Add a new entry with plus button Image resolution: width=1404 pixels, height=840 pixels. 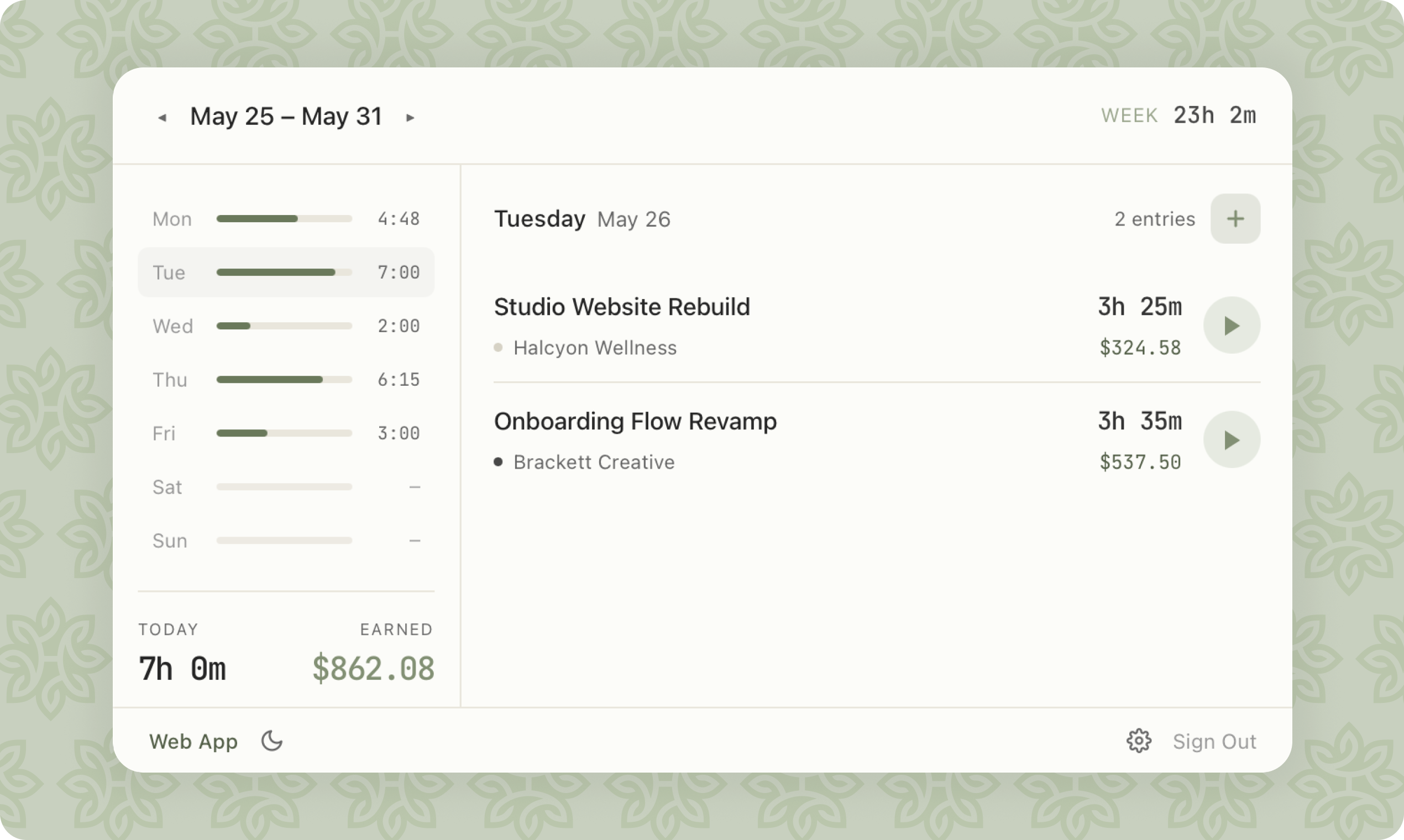(1235, 219)
